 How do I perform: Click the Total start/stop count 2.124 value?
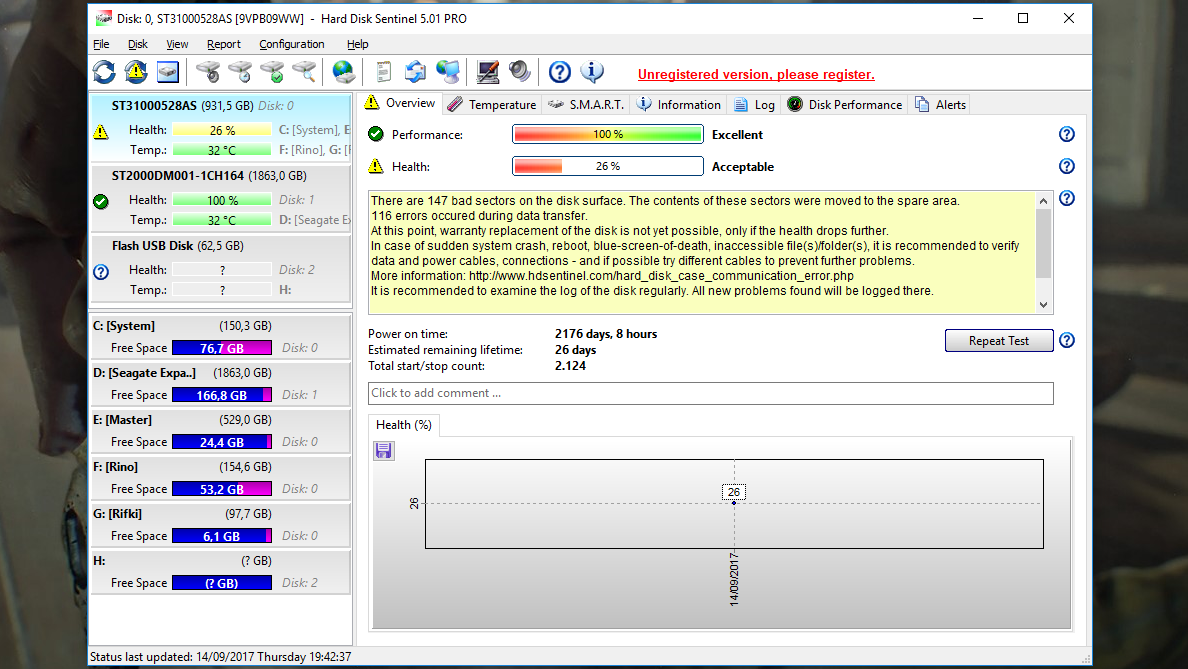(571, 366)
